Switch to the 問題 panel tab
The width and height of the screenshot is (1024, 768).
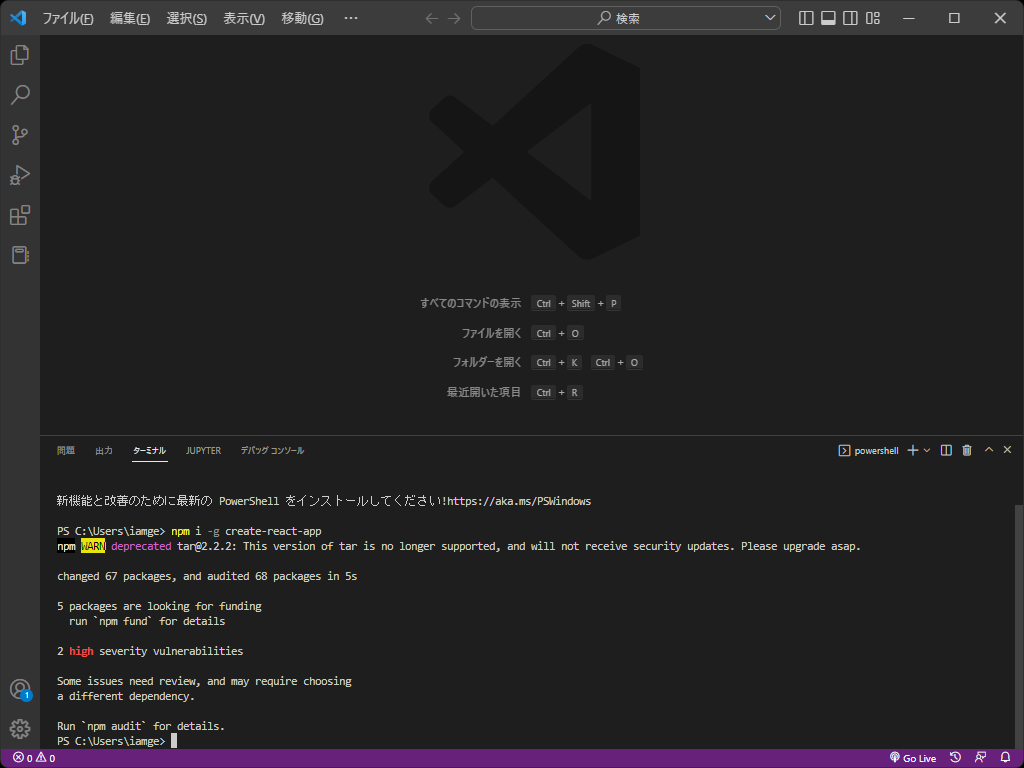click(x=66, y=451)
